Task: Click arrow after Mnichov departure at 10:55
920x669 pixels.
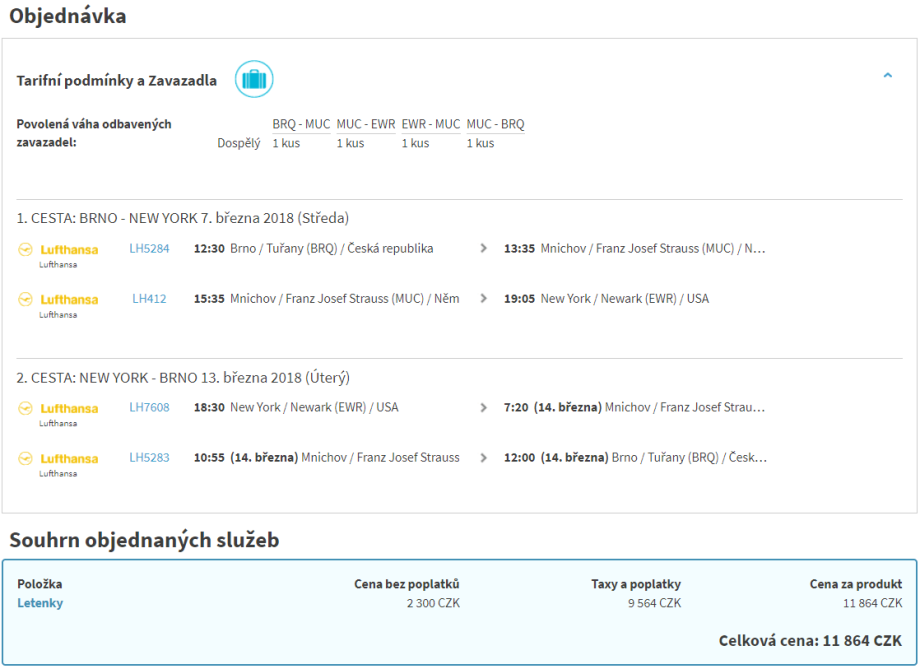Action: 484,458
